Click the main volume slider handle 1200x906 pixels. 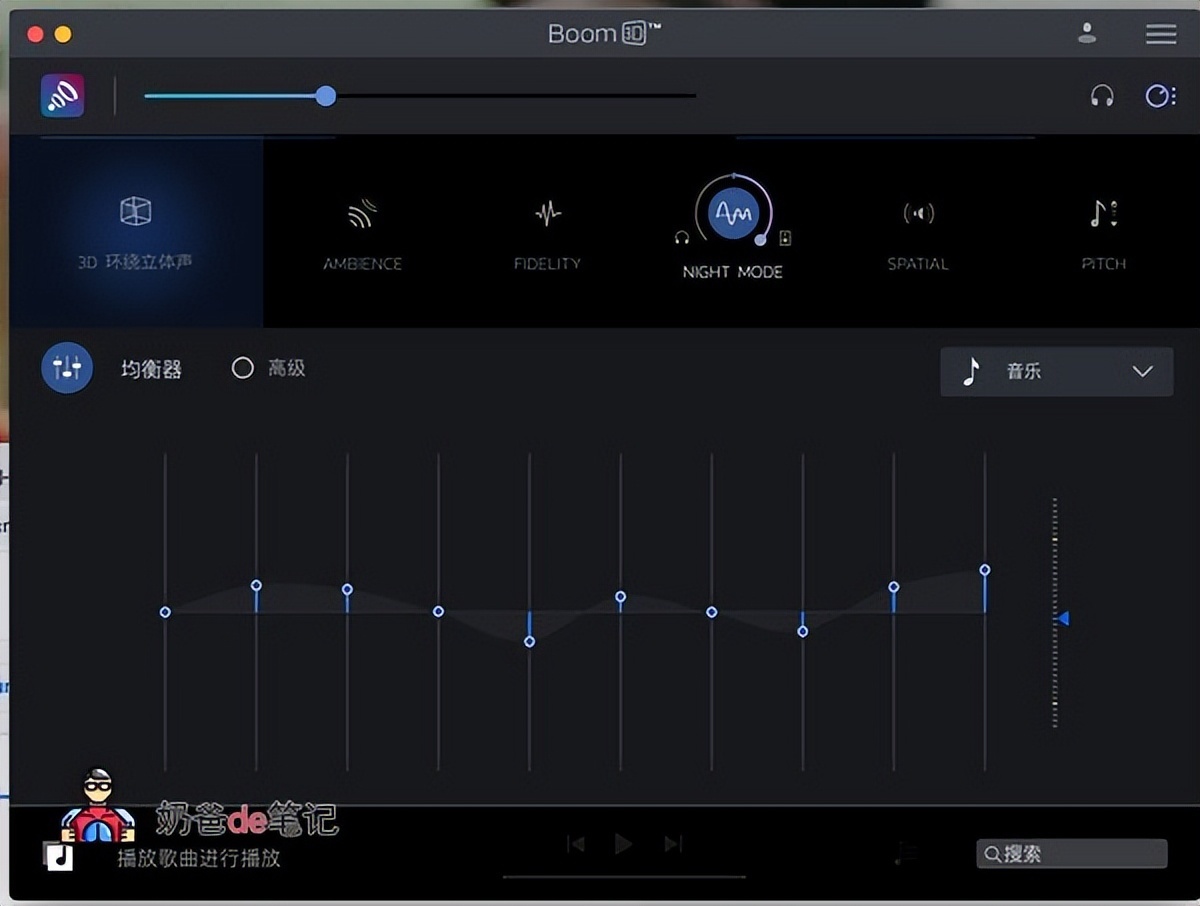pyautogui.click(x=325, y=96)
